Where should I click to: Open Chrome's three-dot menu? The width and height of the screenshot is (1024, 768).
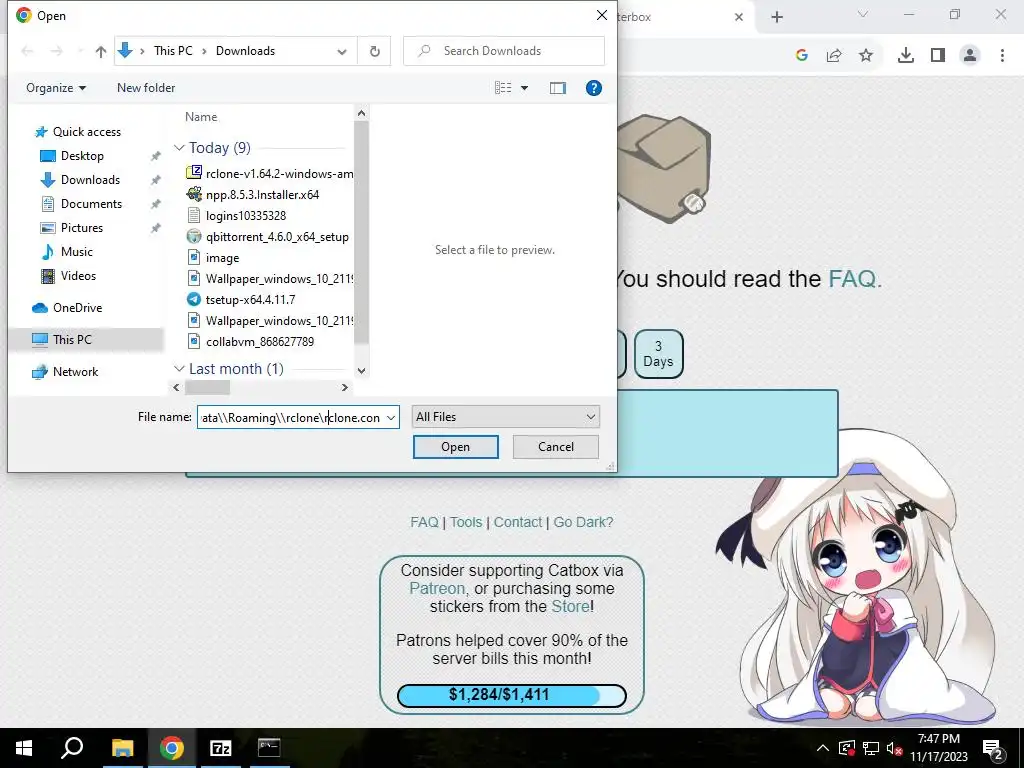(x=1002, y=56)
